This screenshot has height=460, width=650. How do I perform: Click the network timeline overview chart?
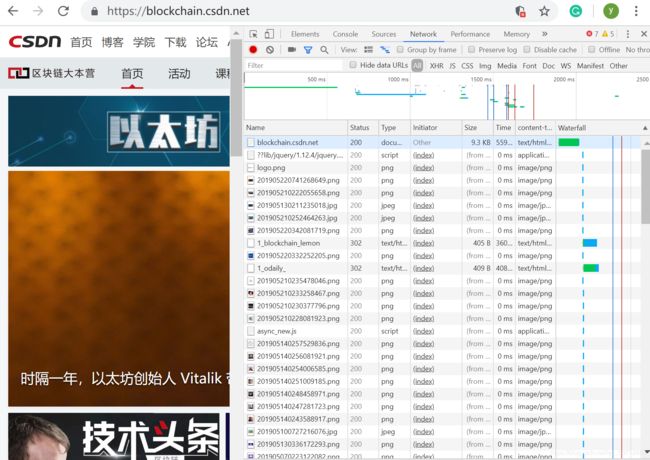coord(447,96)
